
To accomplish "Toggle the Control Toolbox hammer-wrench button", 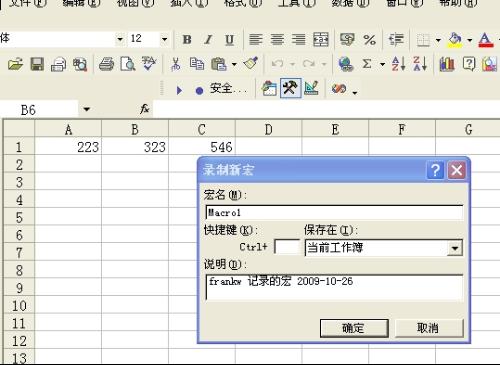I will [291, 88].
